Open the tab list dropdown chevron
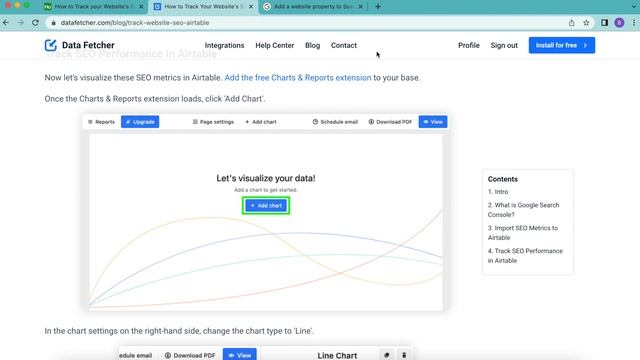Image resolution: width=640 pixels, height=360 pixels. click(634, 7)
